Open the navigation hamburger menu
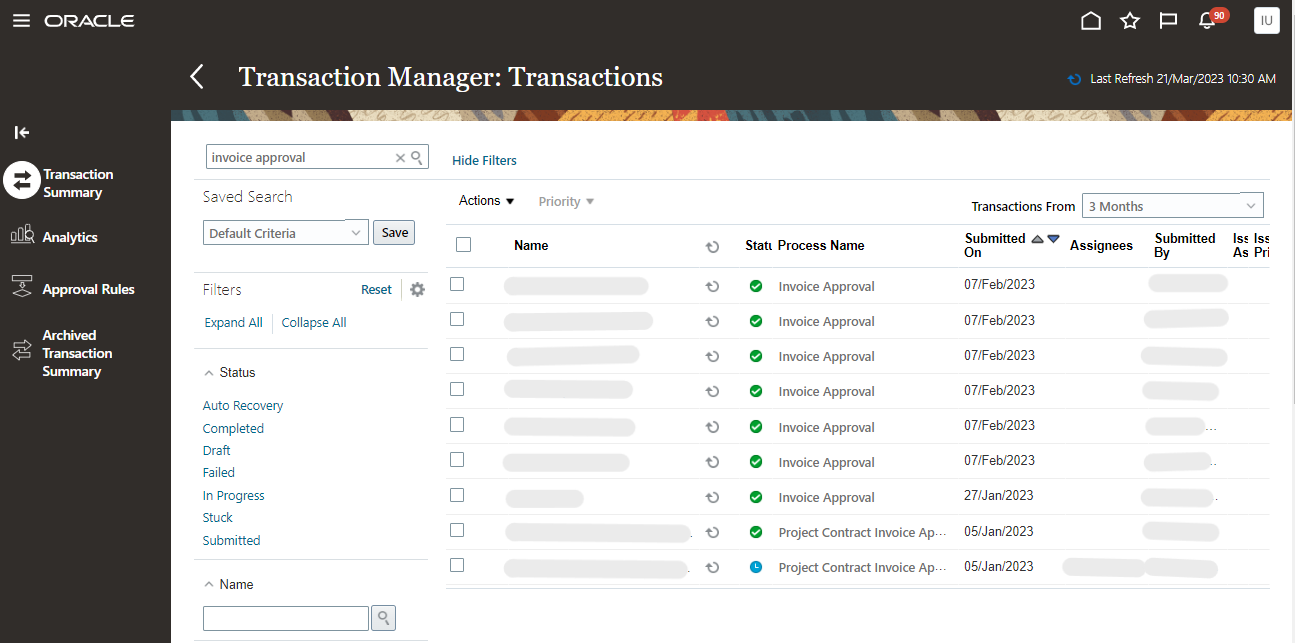Screen dimensions: 1295x643 [21, 20]
